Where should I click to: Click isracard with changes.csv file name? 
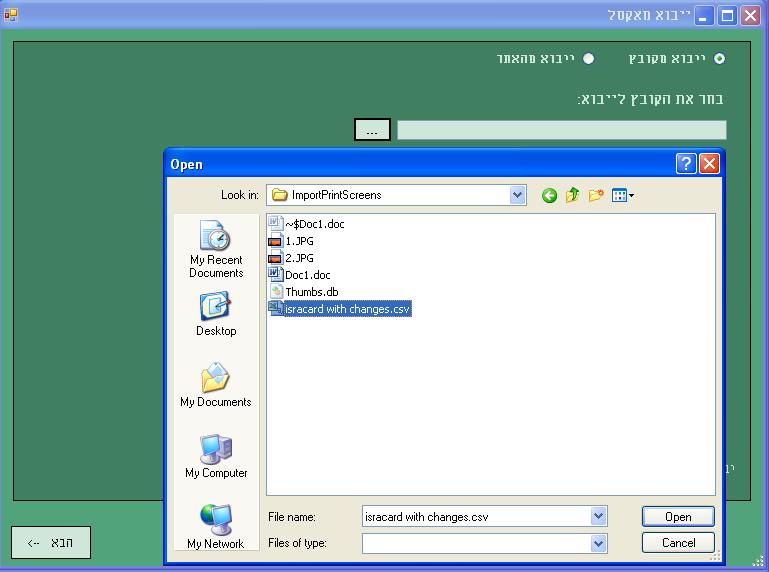coord(347,309)
